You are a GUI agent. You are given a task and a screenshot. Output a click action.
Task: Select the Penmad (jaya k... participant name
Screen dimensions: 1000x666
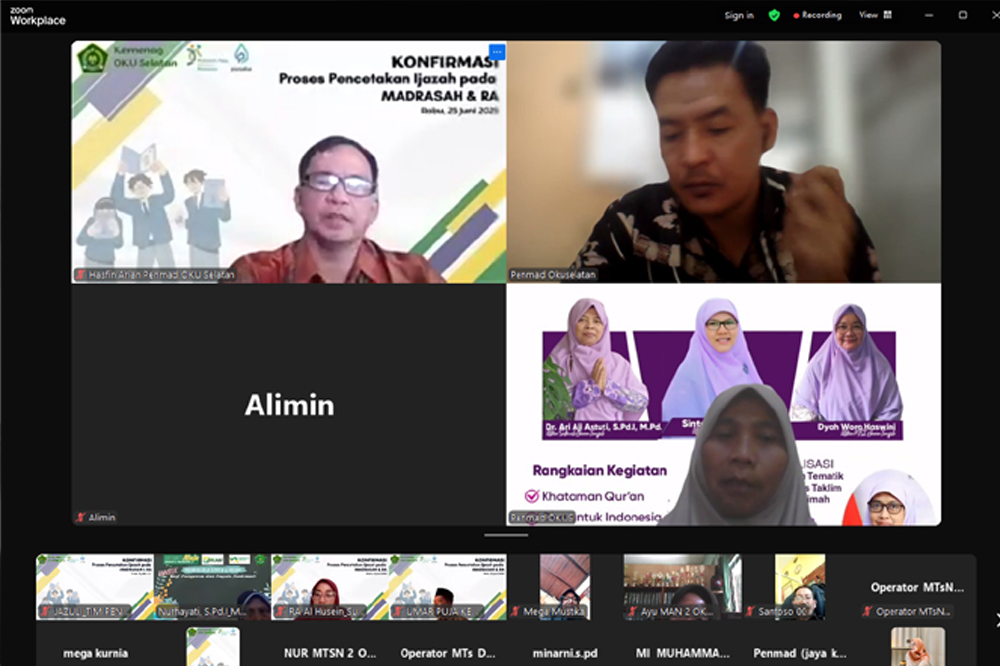point(800,653)
